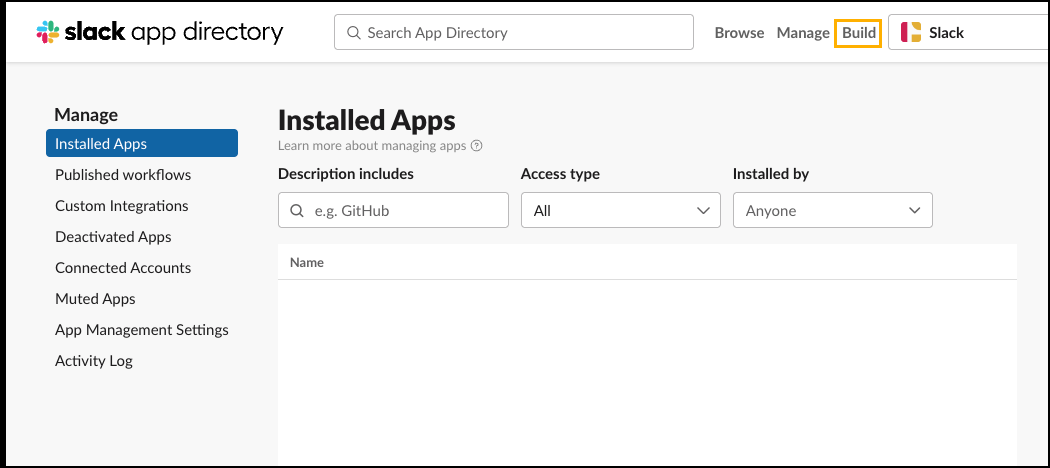The image size is (1050, 468).
Task: Go to the Browse page
Action: pyautogui.click(x=739, y=32)
